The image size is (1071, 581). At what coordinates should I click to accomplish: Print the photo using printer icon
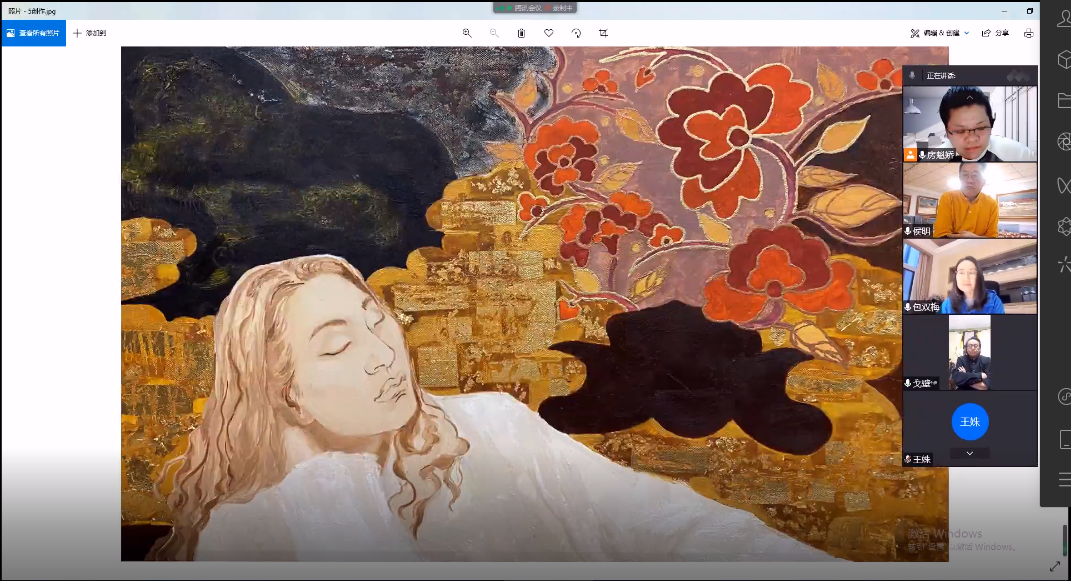pos(1028,33)
